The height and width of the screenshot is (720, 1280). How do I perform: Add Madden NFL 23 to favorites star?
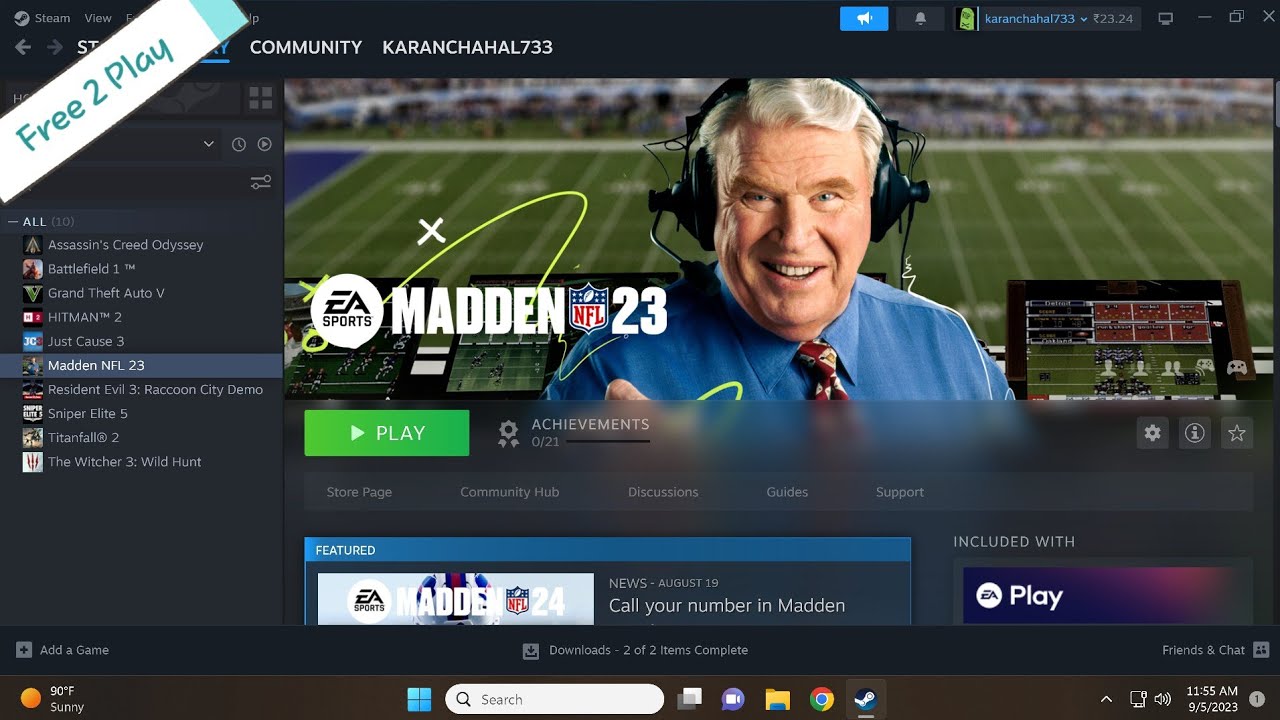(x=1237, y=433)
